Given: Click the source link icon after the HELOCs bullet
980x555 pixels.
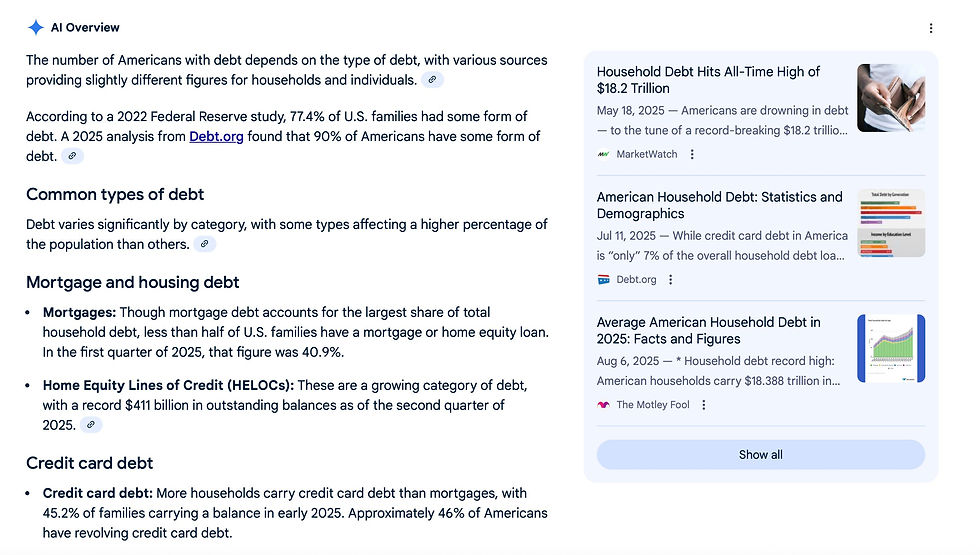Looking at the screenshot, I should [90, 425].
